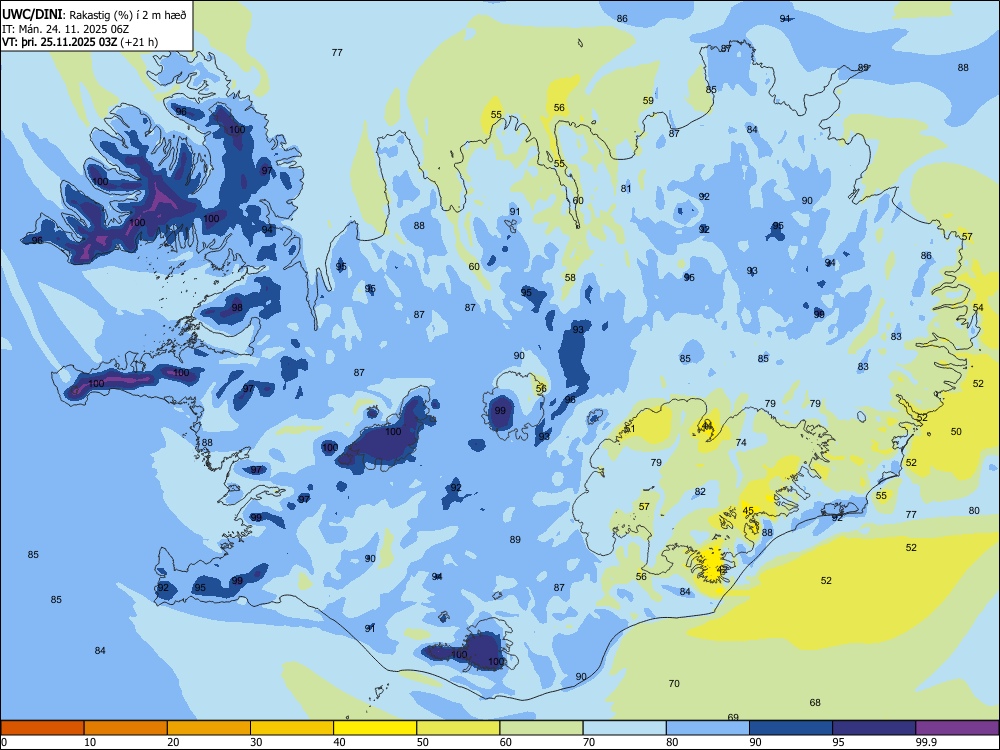The image size is (1000, 750).
Task: Click the map humidity value 81
Action: (x=626, y=189)
